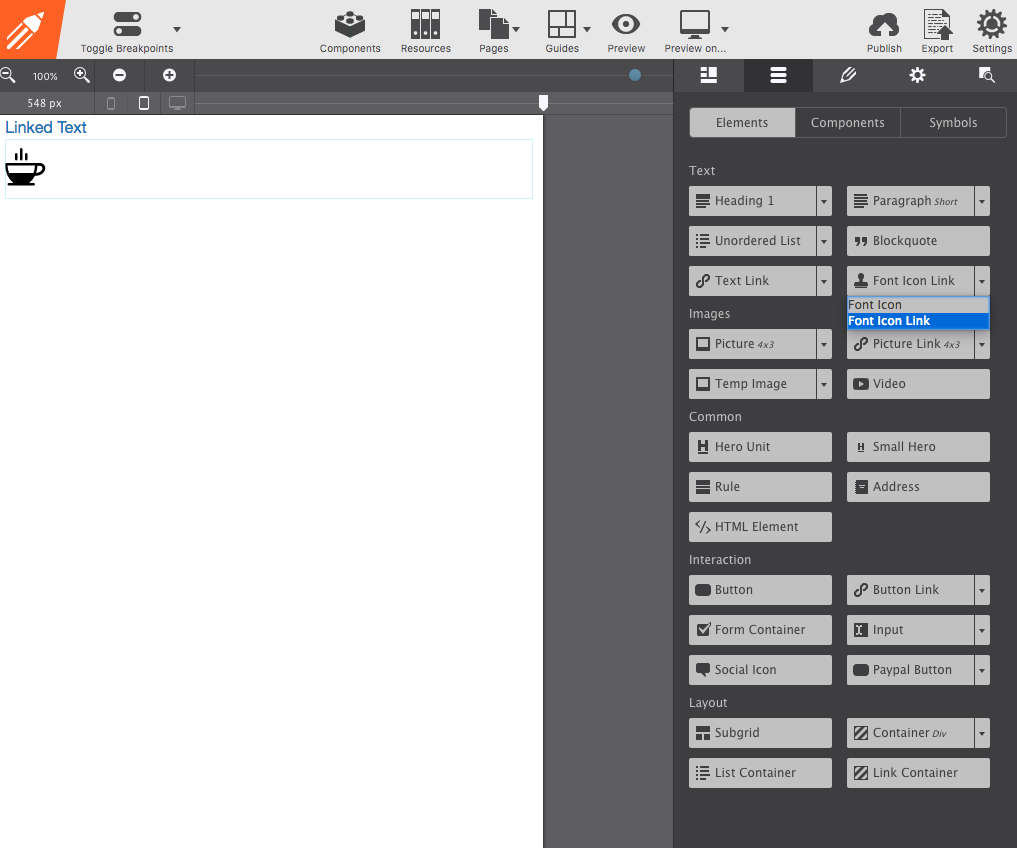This screenshot has height=848, width=1017.
Task: Switch to the gear settings panel tab
Action: 917,75
